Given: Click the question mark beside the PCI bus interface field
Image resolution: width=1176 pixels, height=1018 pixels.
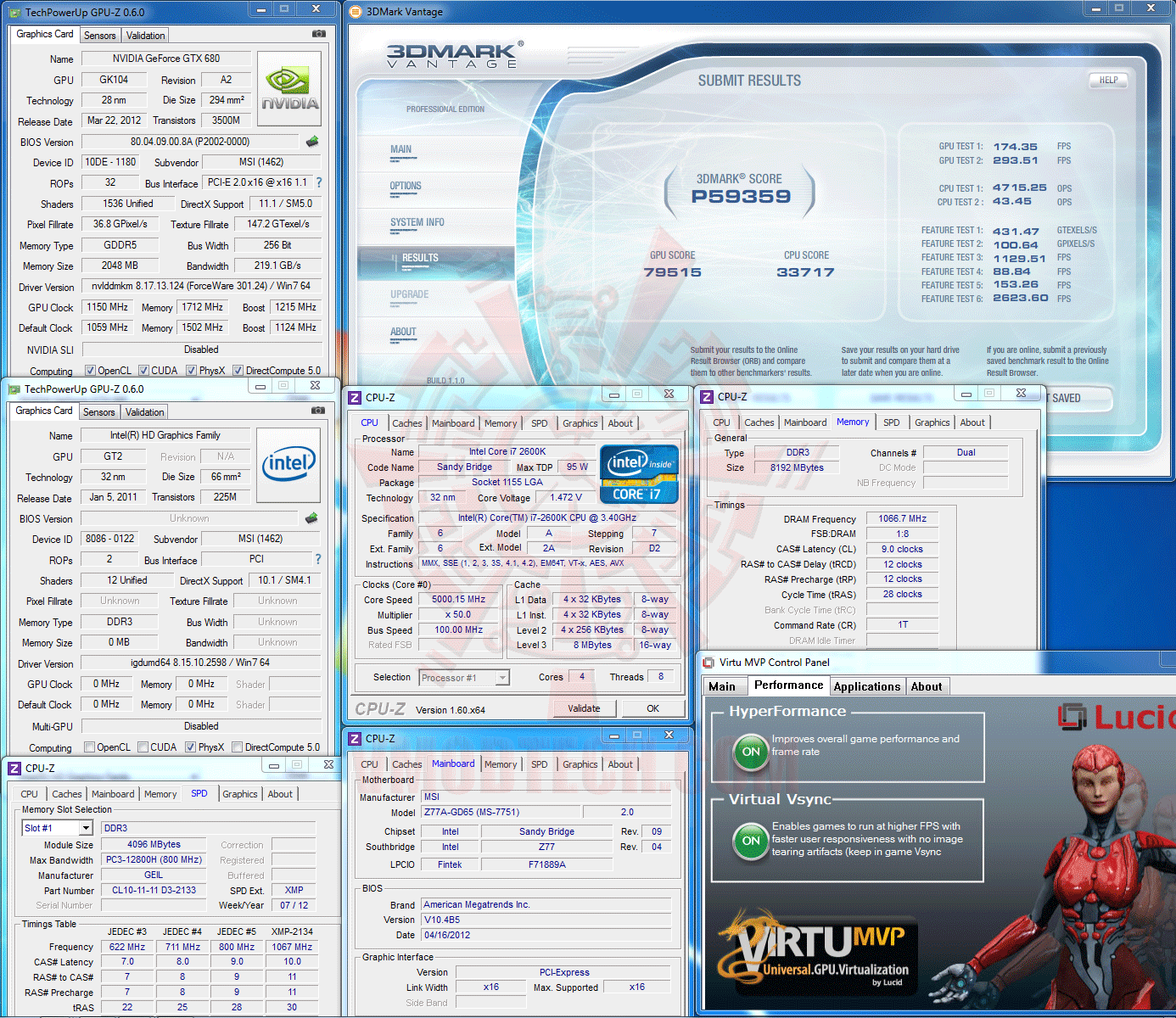Looking at the screenshot, I should 318,559.
